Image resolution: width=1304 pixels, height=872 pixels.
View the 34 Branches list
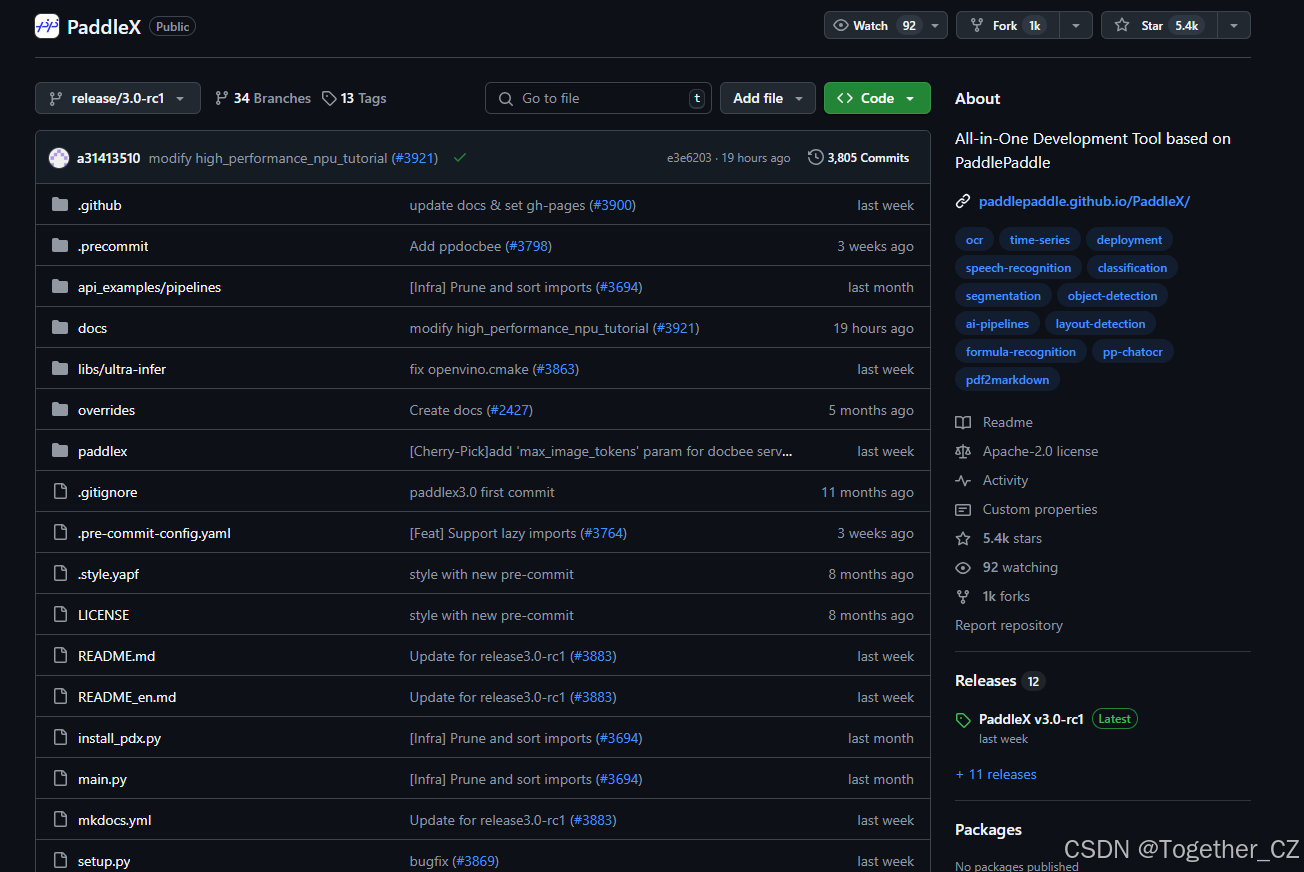pos(263,98)
